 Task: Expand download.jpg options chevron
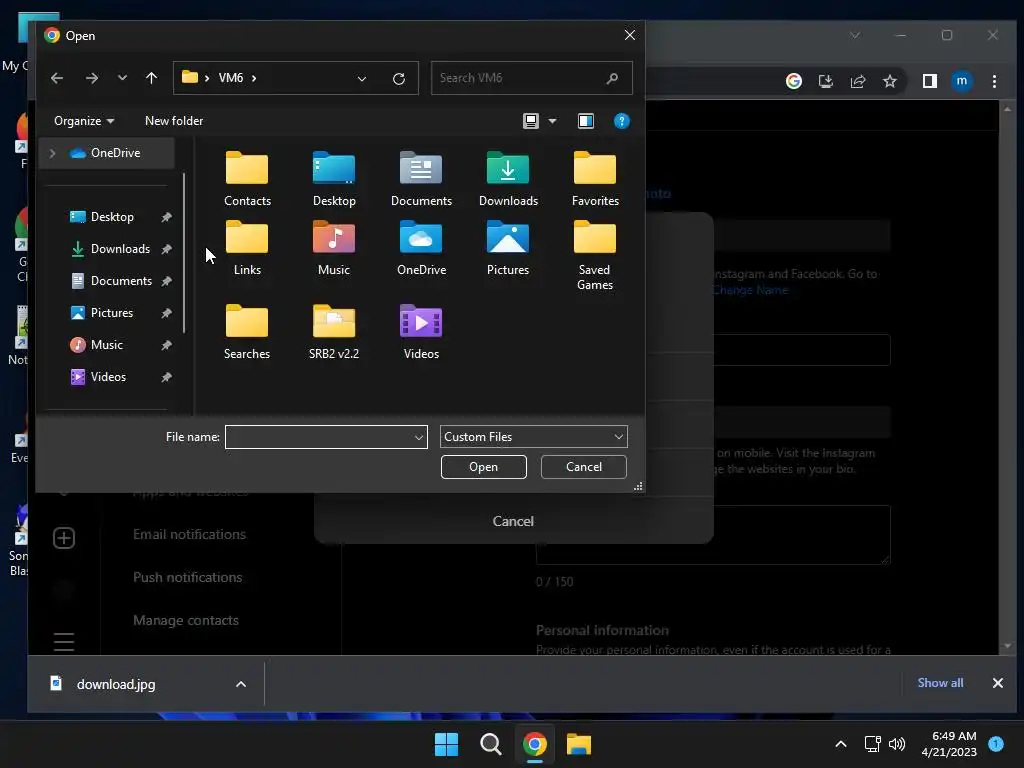coord(241,684)
